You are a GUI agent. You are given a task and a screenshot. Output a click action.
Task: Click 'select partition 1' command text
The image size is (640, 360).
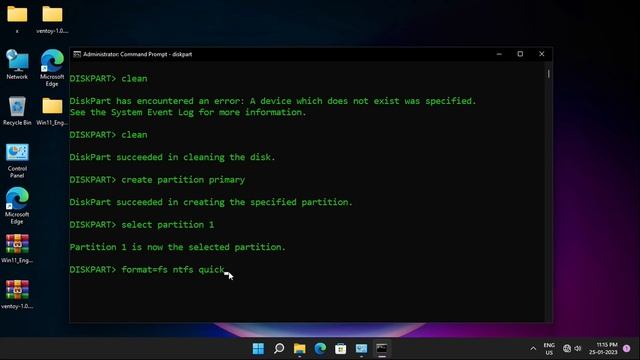point(168,224)
